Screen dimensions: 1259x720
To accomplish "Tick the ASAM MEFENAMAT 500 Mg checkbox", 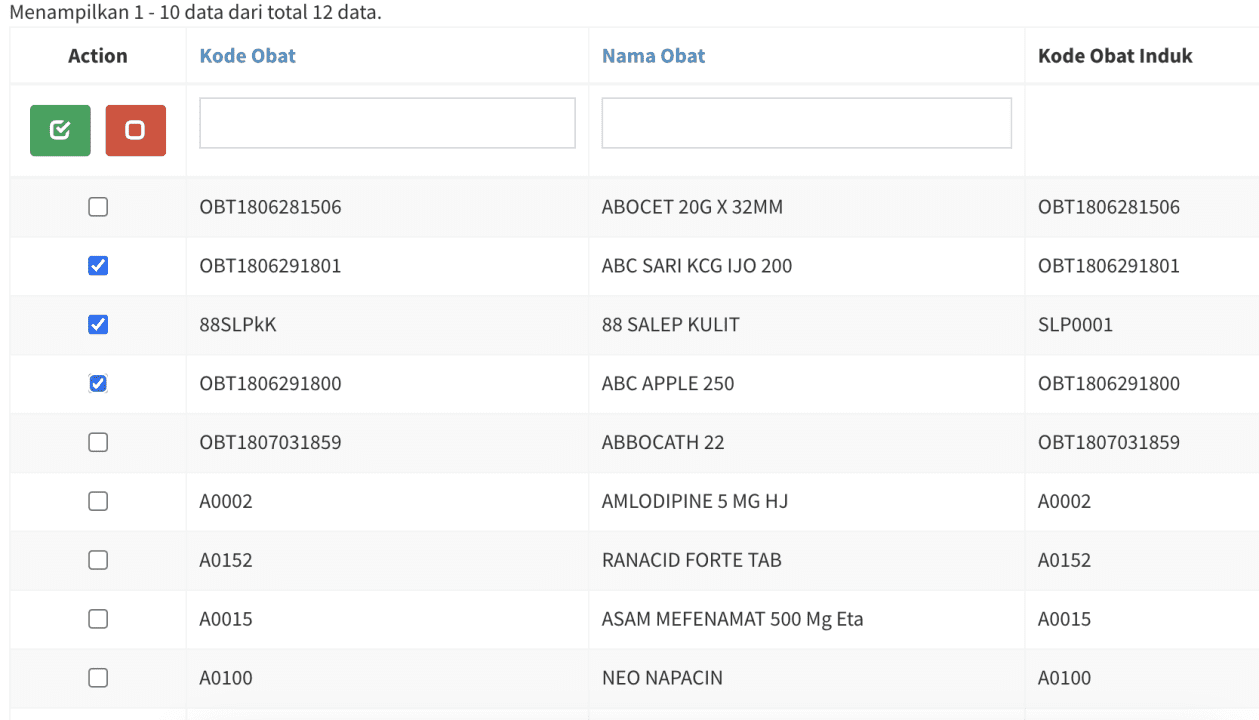I will [98, 619].
